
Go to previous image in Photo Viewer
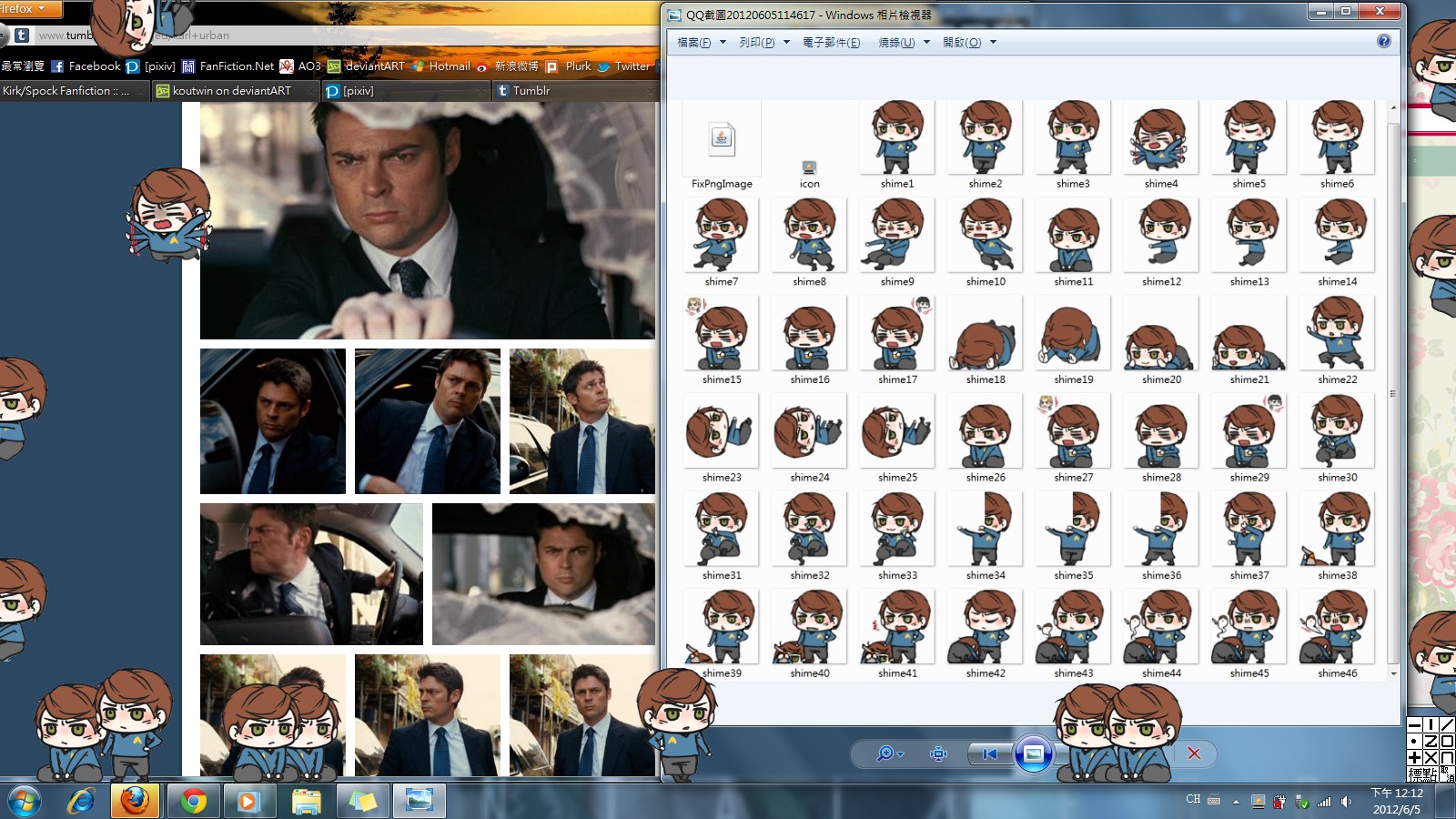989,753
